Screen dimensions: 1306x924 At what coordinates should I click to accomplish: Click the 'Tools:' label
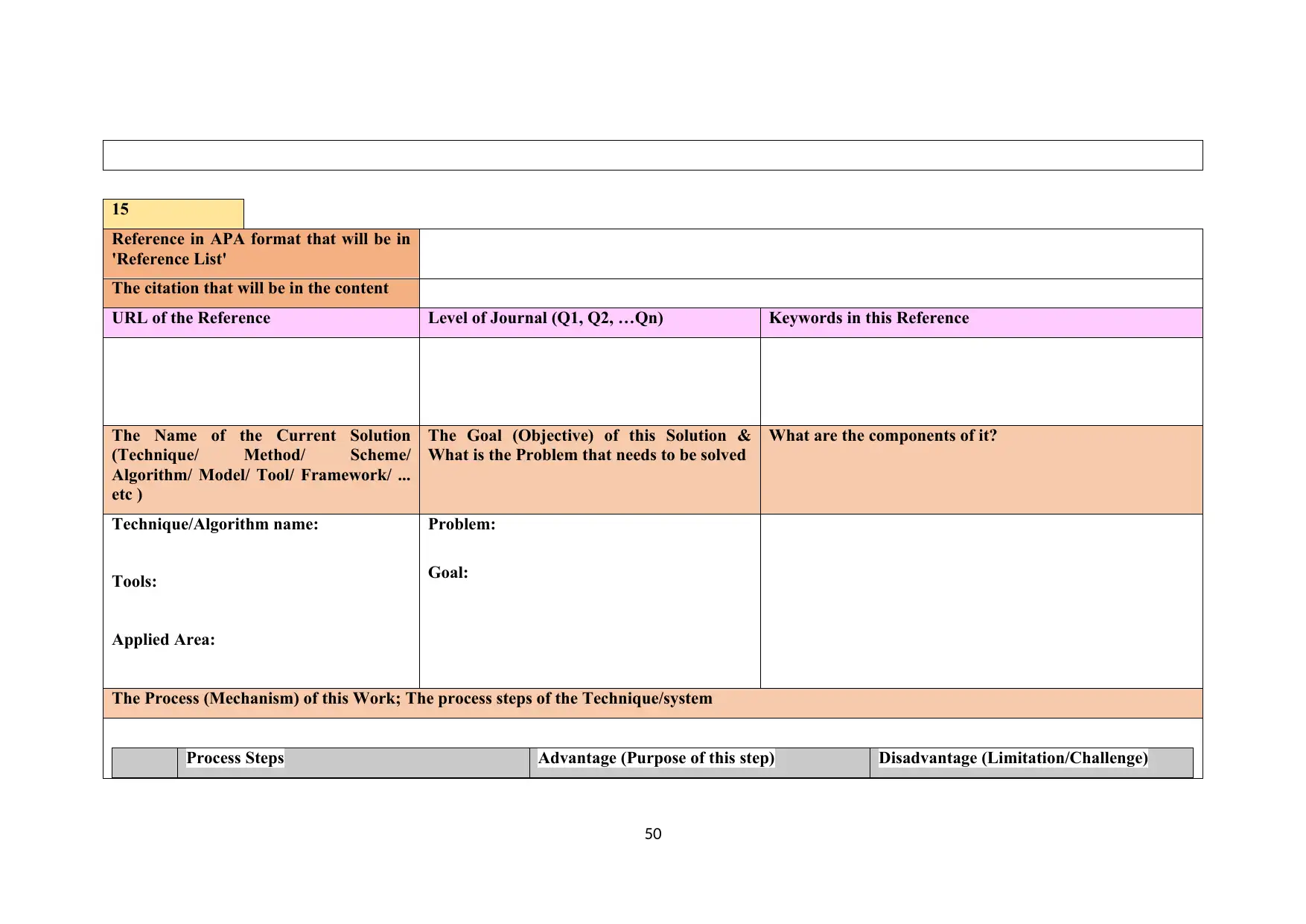[x=134, y=582]
